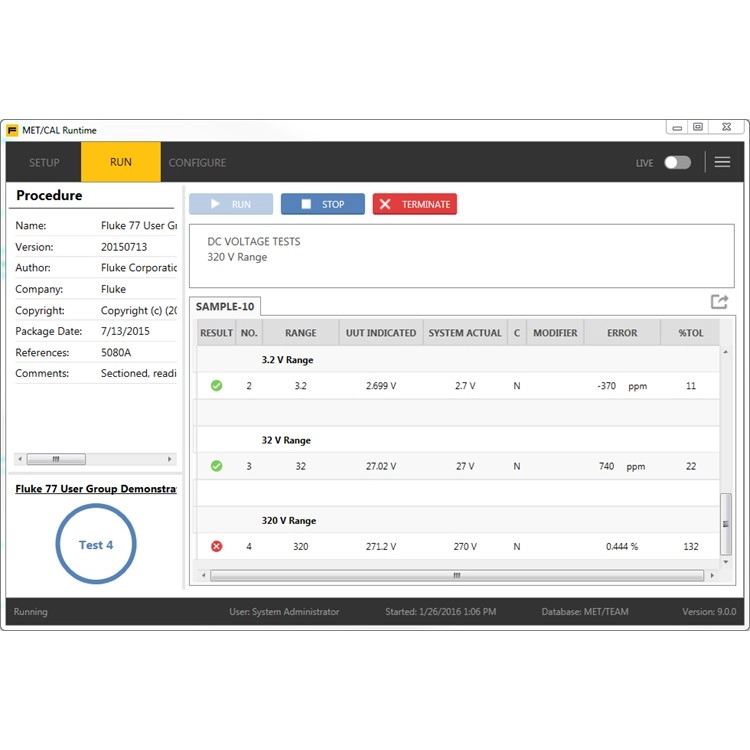Click the Fluke 77 User Group Demonstration link
The image size is (750, 750).
pos(96,489)
